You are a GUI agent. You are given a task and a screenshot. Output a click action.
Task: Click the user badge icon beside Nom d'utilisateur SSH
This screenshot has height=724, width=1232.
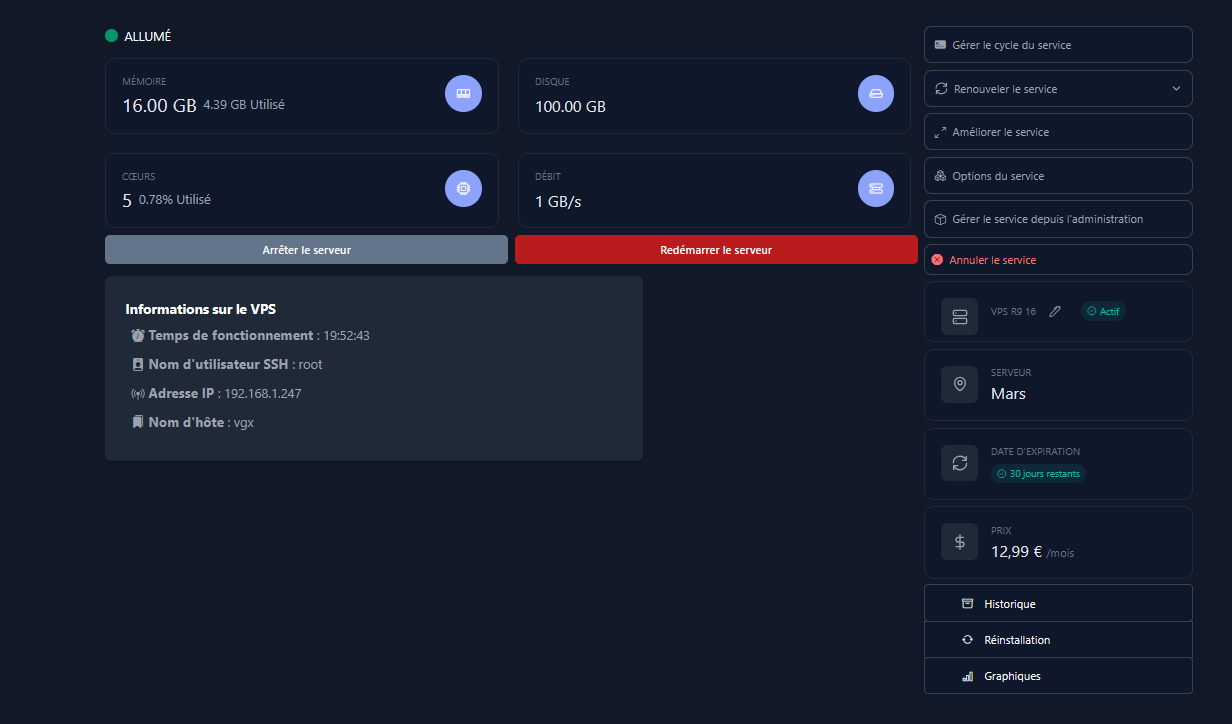[x=138, y=365]
